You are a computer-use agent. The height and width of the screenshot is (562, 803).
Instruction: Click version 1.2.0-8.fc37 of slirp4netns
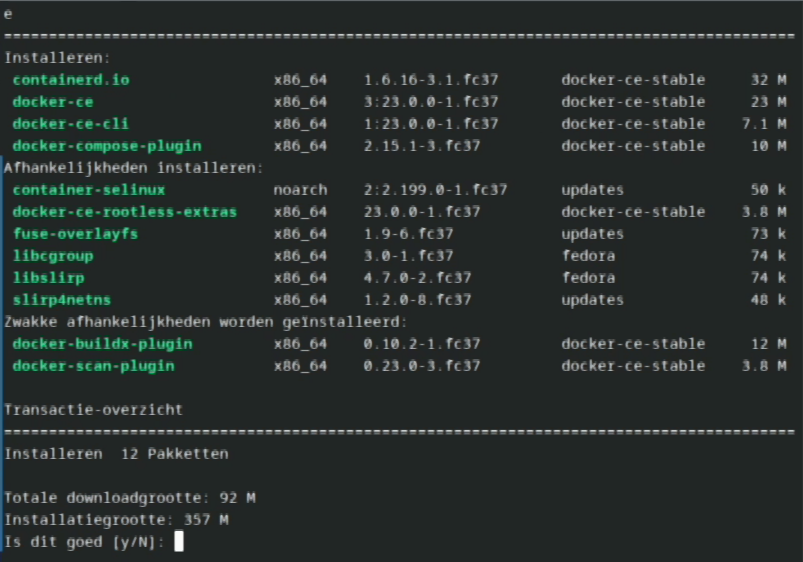coord(417,300)
